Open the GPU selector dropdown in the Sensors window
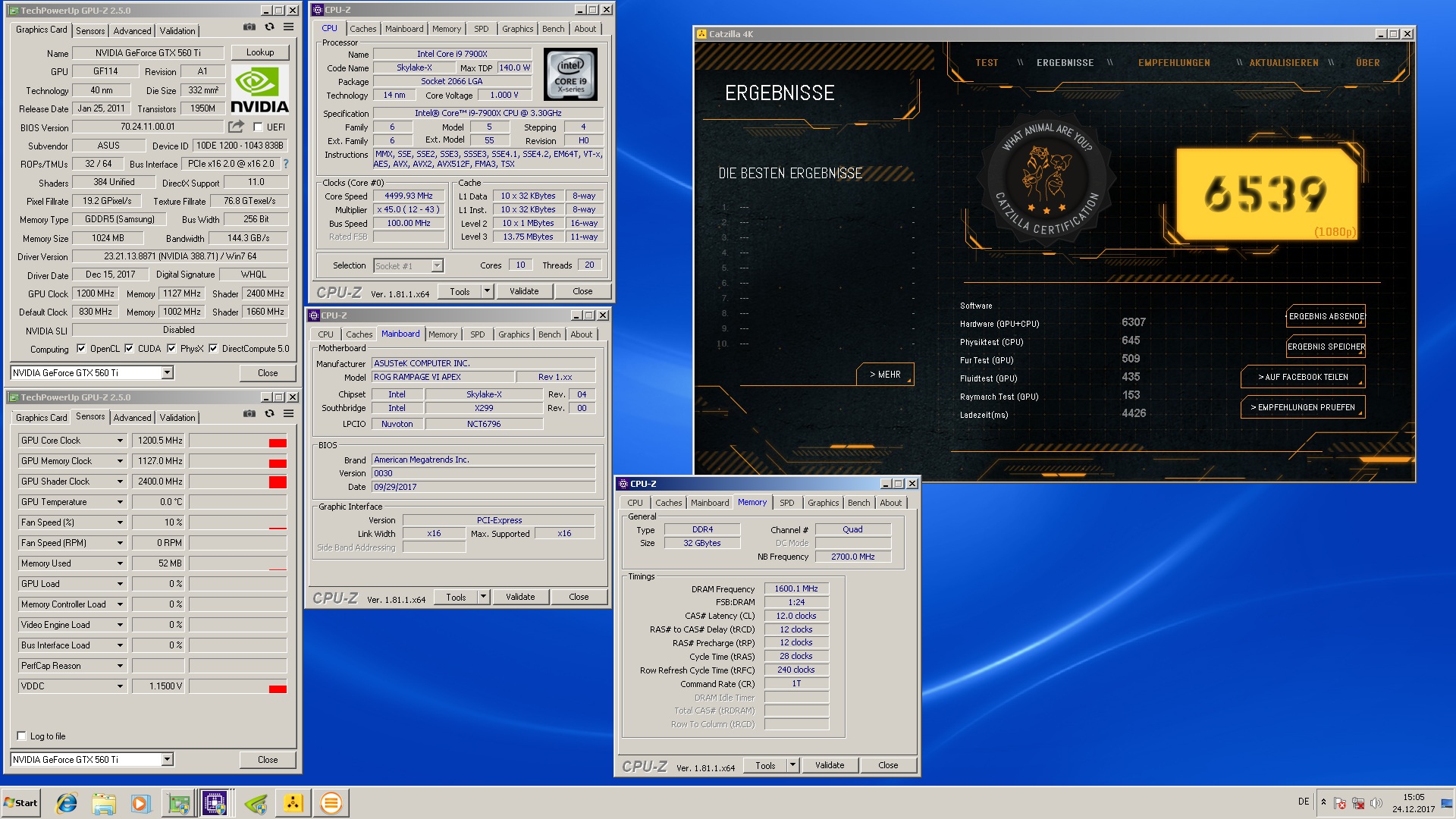1456x819 pixels. pos(168,760)
